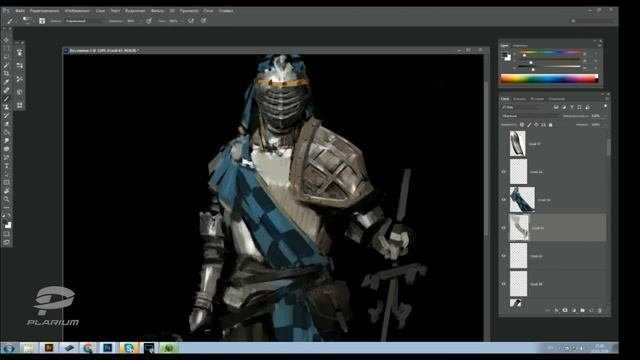The width and height of the screenshot is (640, 360).
Task: Hide the selected arm sketch layer
Action: [504, 228]
